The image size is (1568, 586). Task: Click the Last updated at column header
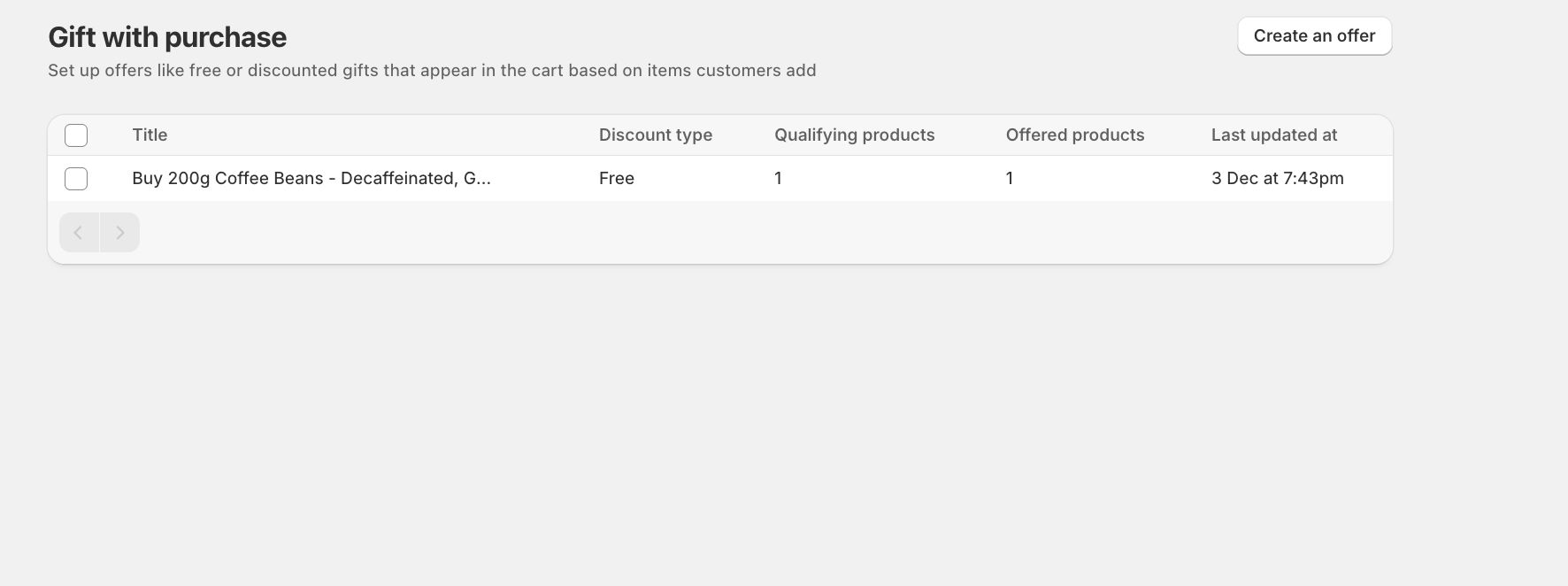point(1273,135)
